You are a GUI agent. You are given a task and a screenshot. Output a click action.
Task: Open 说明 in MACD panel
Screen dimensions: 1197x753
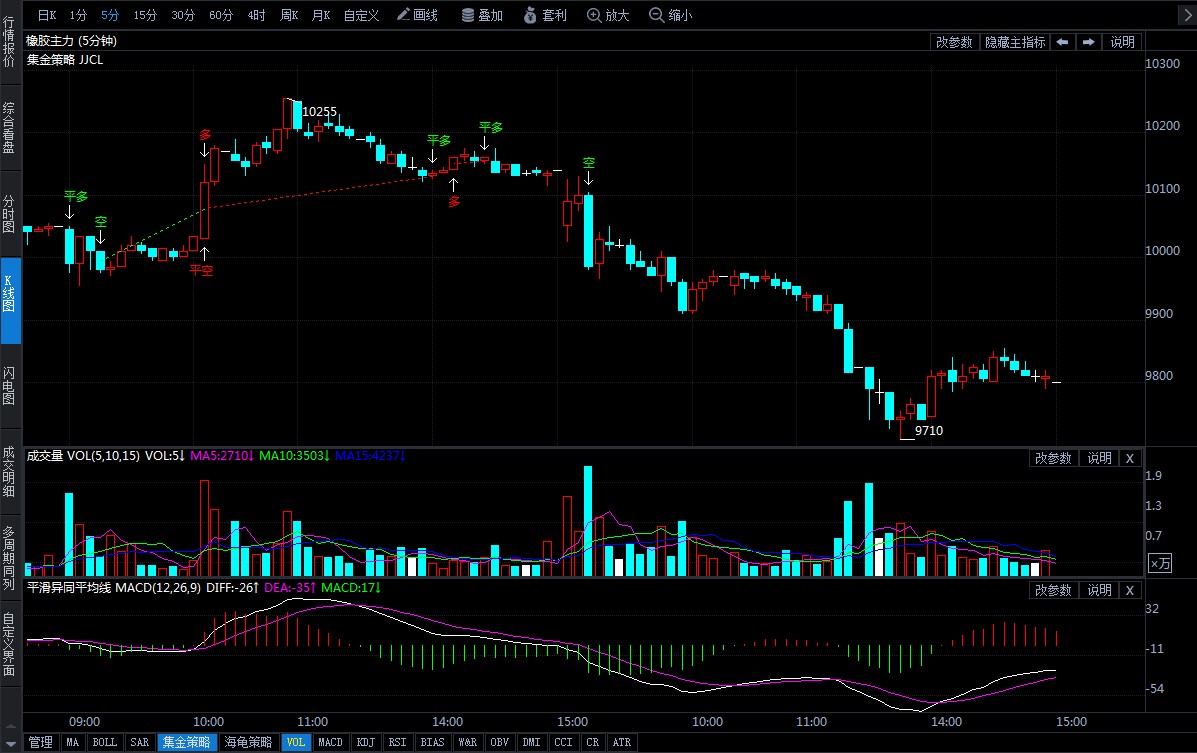click(x=1099, y=590)
